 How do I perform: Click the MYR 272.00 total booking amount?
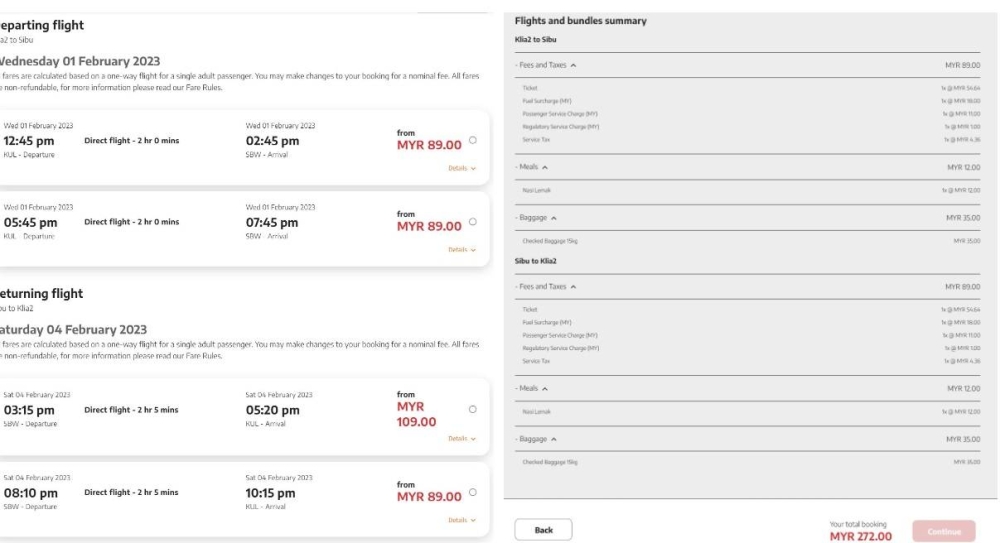coord(860,536)
